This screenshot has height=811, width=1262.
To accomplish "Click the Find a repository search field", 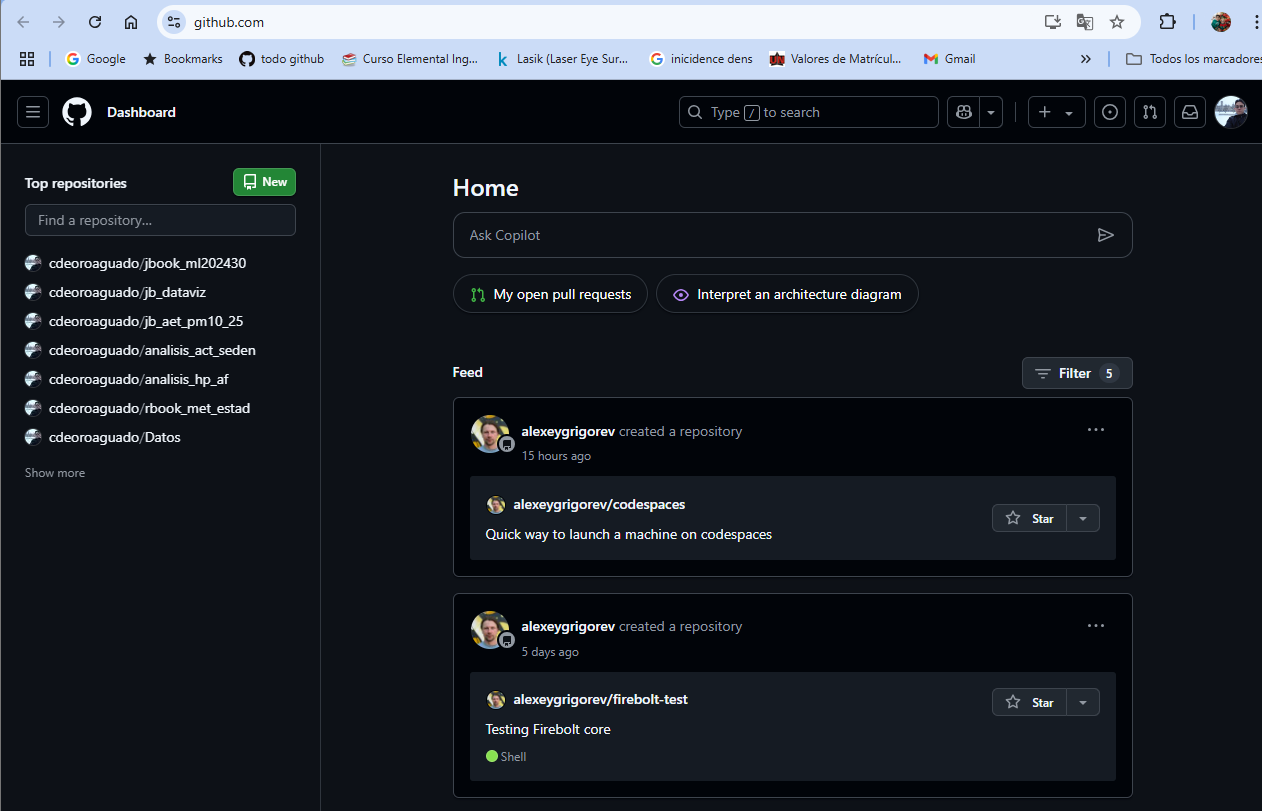I will pyautogui.click(x=160, y=219).
